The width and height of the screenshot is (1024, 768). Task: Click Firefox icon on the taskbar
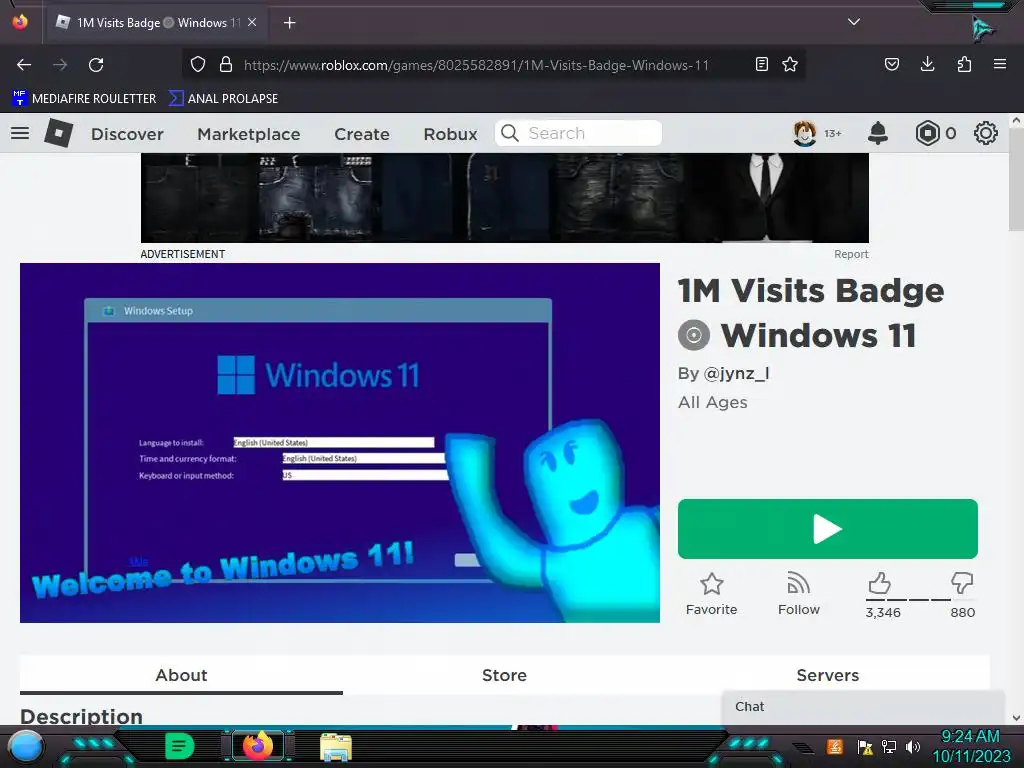pos(257,746)
